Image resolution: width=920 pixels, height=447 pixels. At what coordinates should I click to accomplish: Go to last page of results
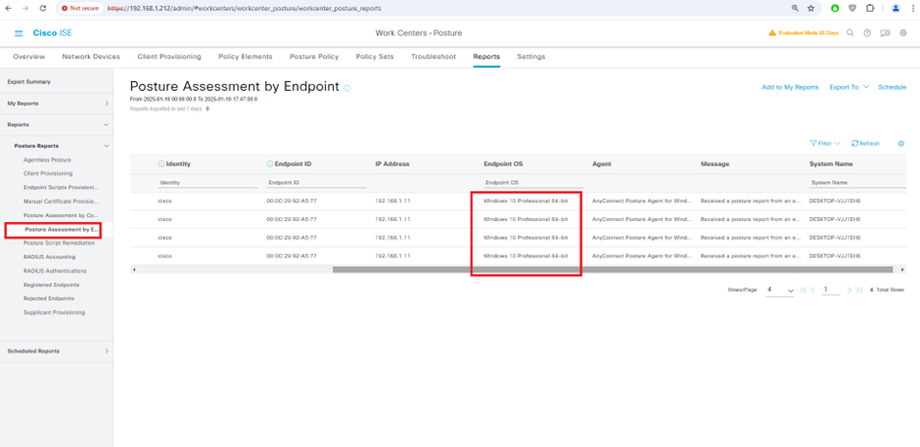click(x=858, y=290)
